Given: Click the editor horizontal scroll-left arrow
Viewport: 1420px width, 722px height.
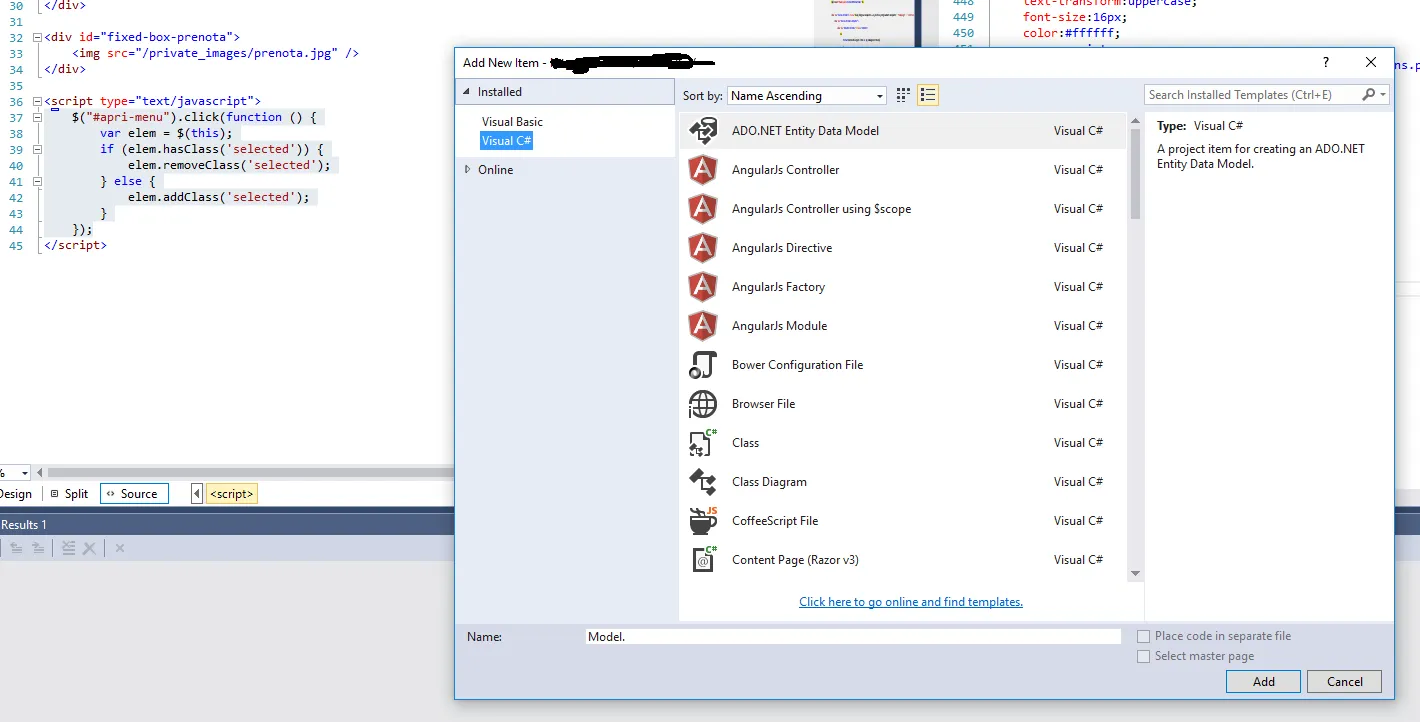Looking at the screenshot, I should click(x=39, y=473).
